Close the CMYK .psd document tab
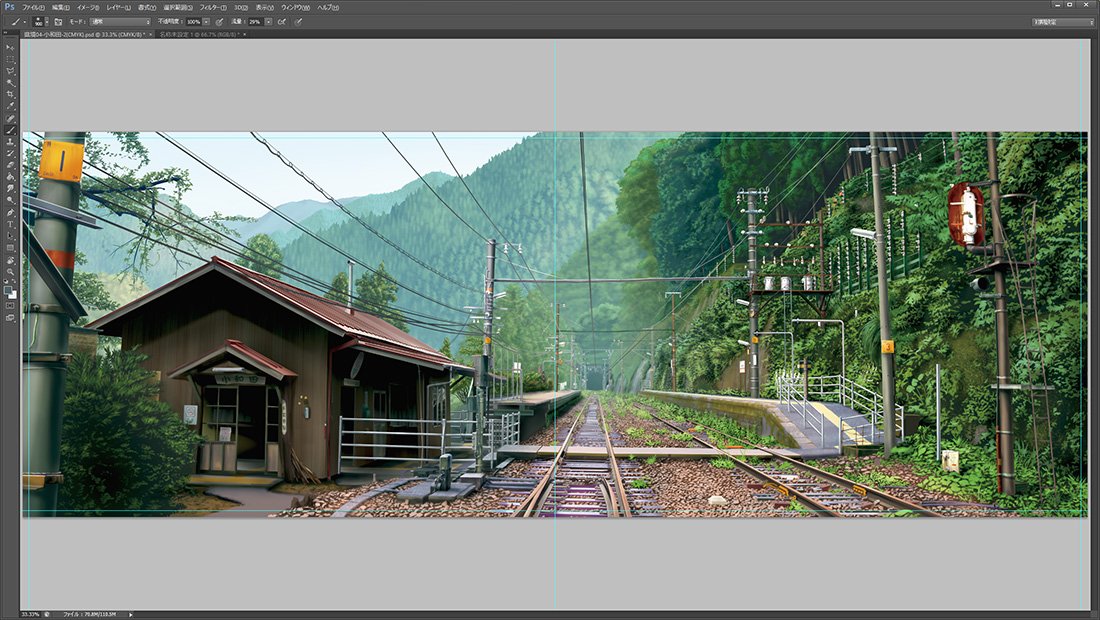Screen dimensions: 1100x620 click(x=151, y=34)
